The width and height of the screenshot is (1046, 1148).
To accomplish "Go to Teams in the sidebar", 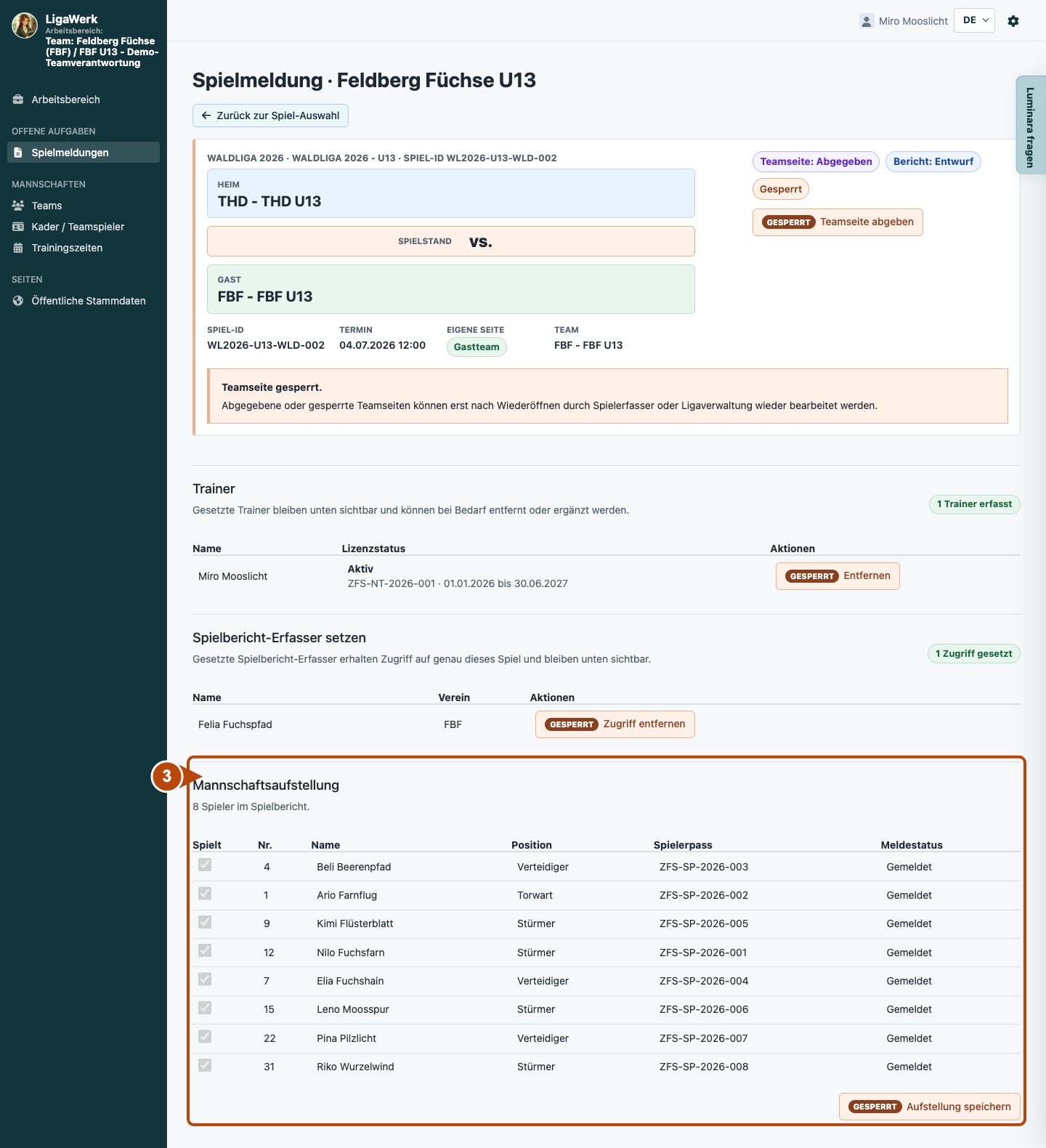I will (x=84, y=206).
